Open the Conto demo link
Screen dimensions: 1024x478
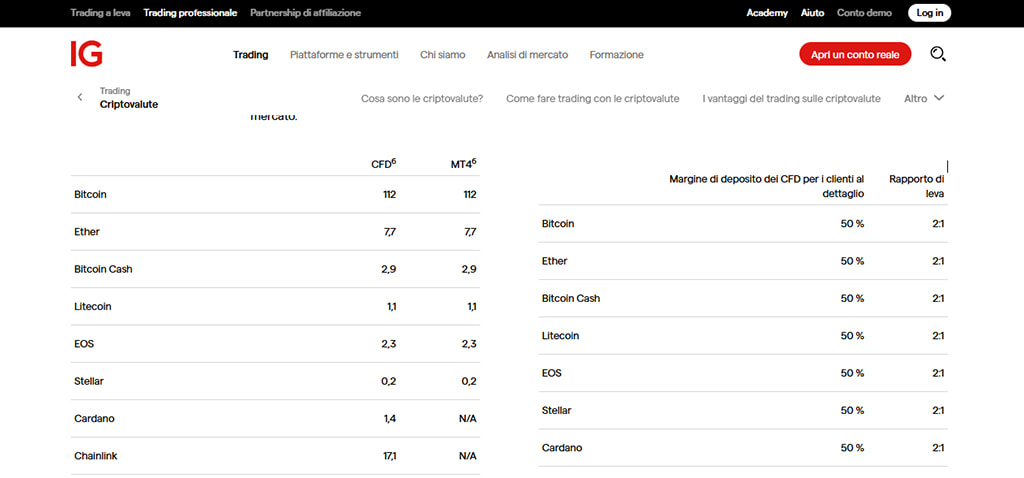click(x=864, y=12)
